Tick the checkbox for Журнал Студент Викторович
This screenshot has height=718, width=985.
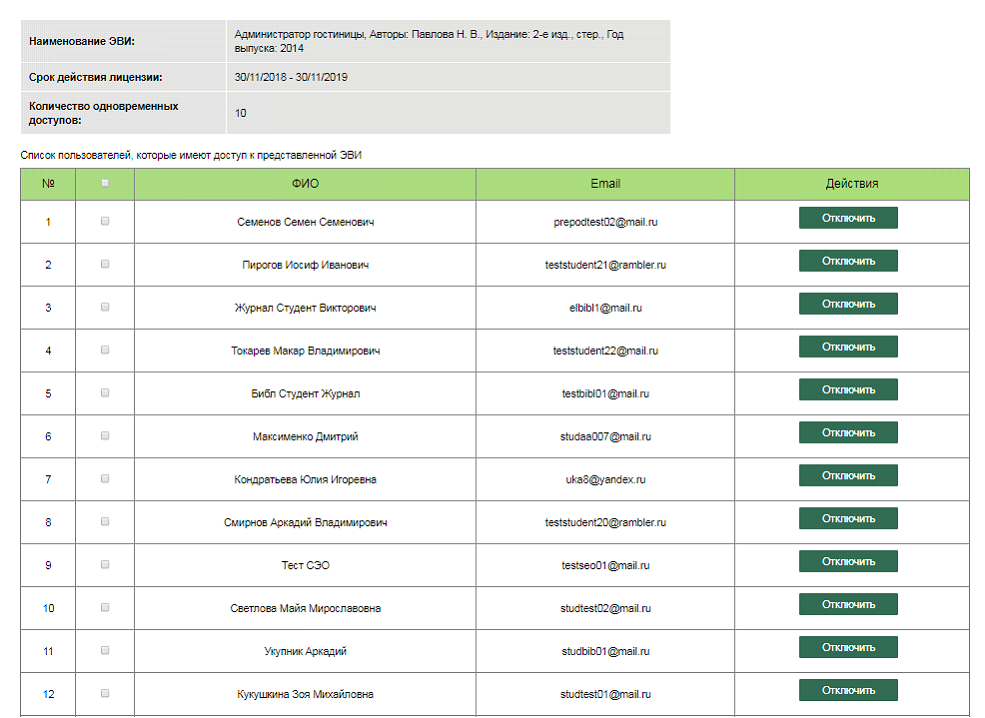(x=105, y=307)
